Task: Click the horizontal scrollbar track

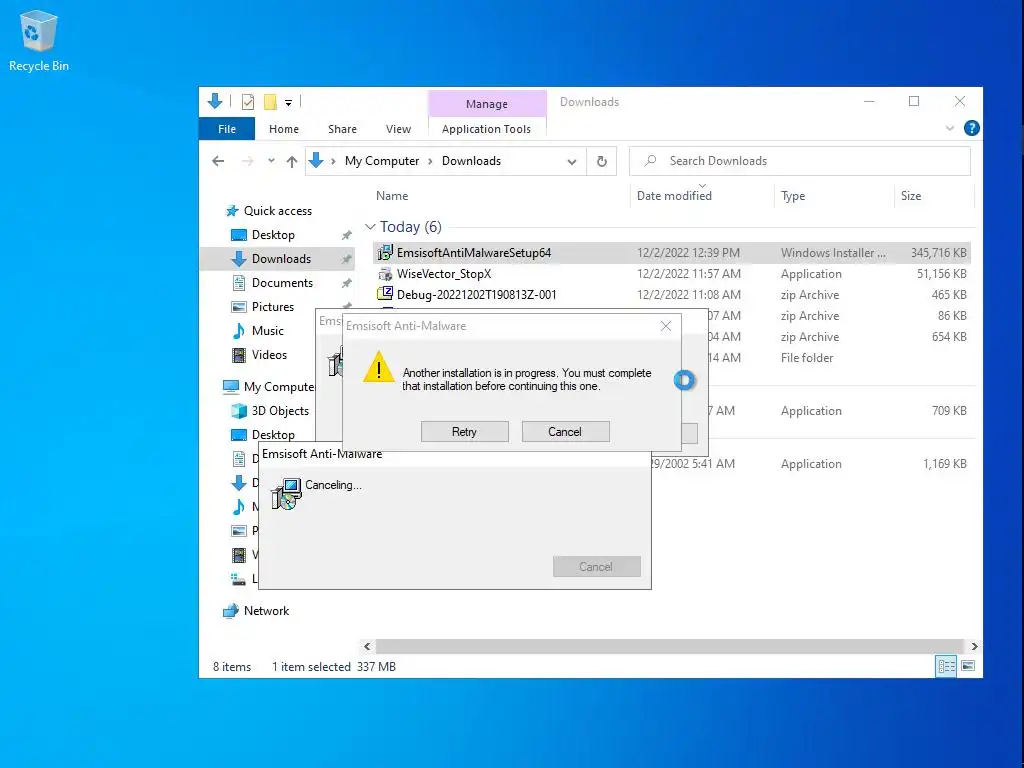Action: pos(669,647)
